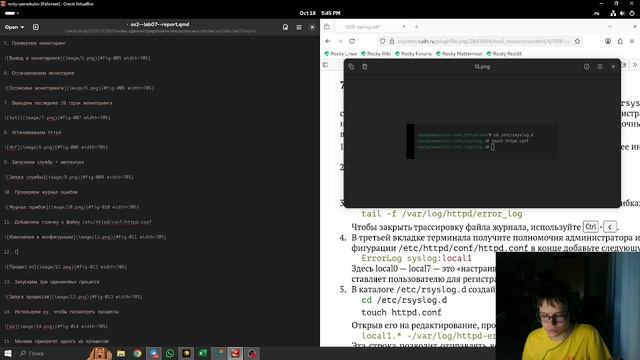Open text editor hamburger menu
The image size is (640, 360).
pyautogui.click(x=299, y=27)
